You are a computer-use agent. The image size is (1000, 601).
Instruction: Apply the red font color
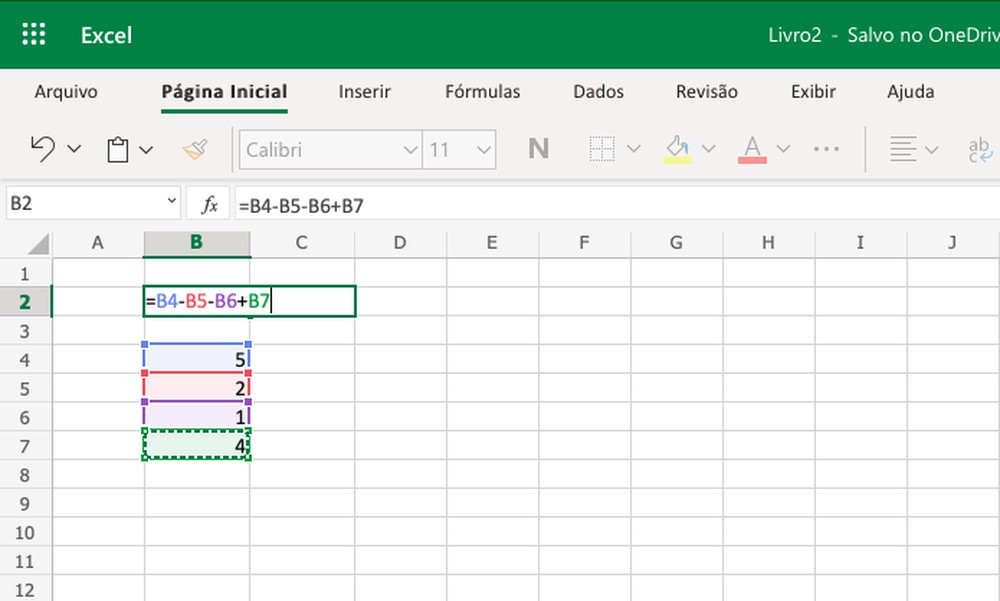751,147
